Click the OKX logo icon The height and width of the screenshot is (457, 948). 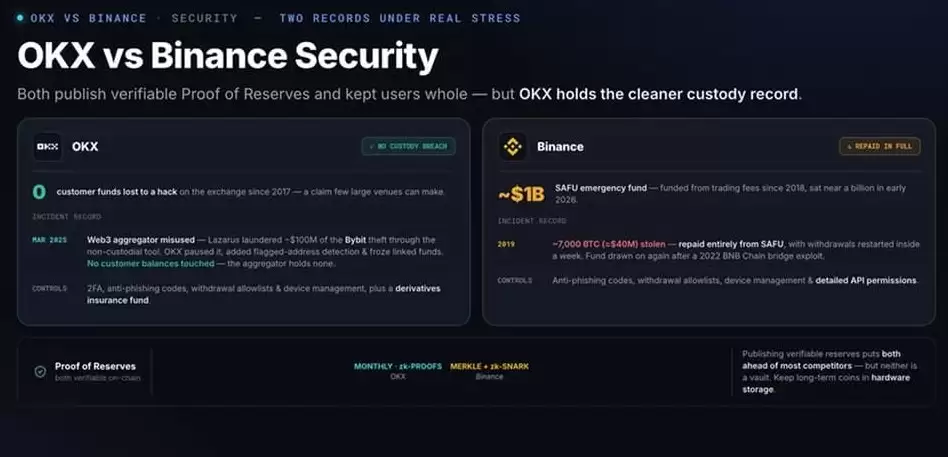coord(47,147)
